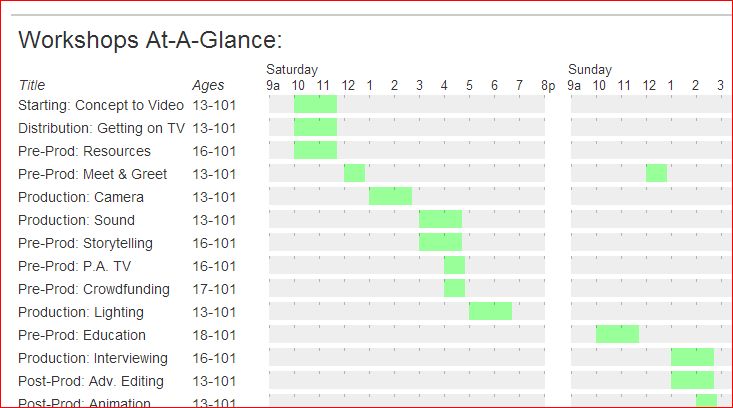
Task: Click Saturday noon Meet & Greet green block
Action: 354,173
